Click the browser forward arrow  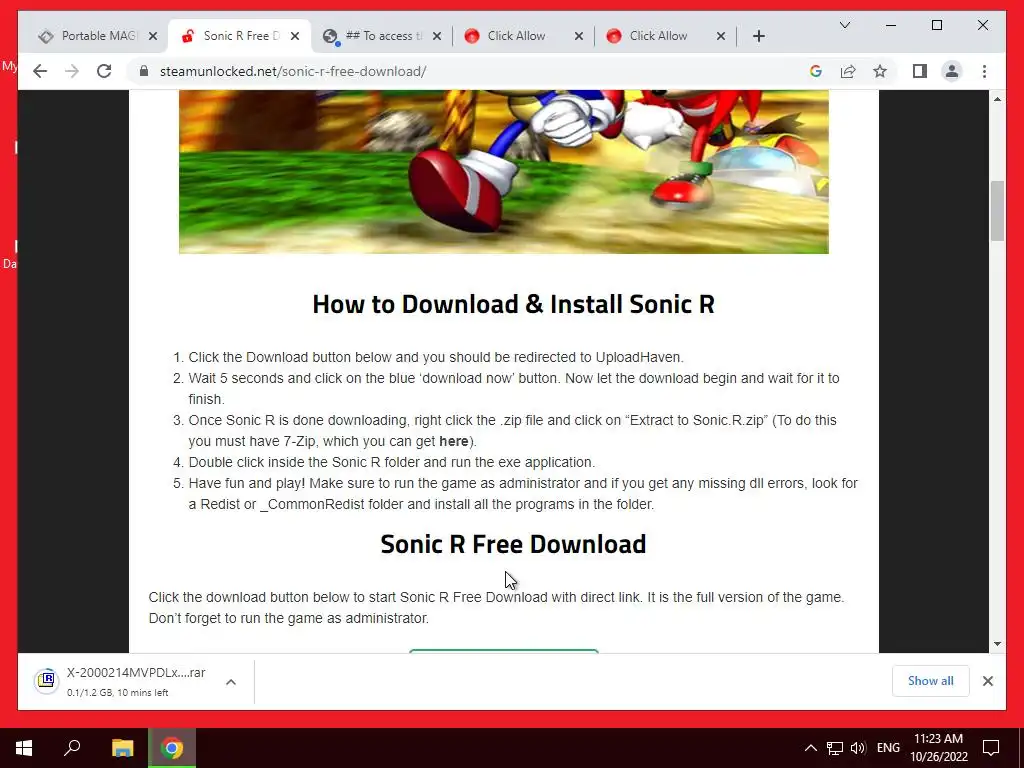tap(72, 71)
